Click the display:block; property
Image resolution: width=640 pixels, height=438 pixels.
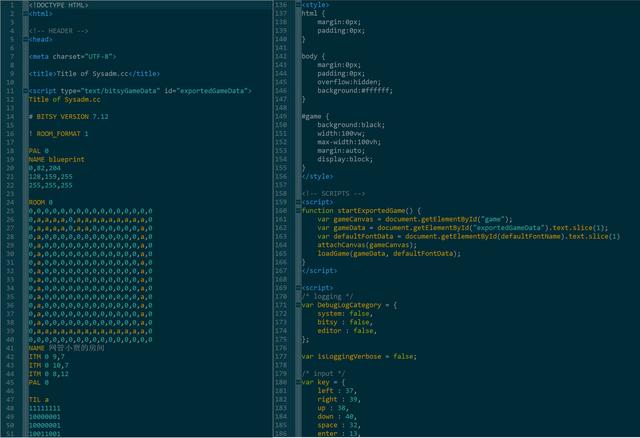click(345, 159)
